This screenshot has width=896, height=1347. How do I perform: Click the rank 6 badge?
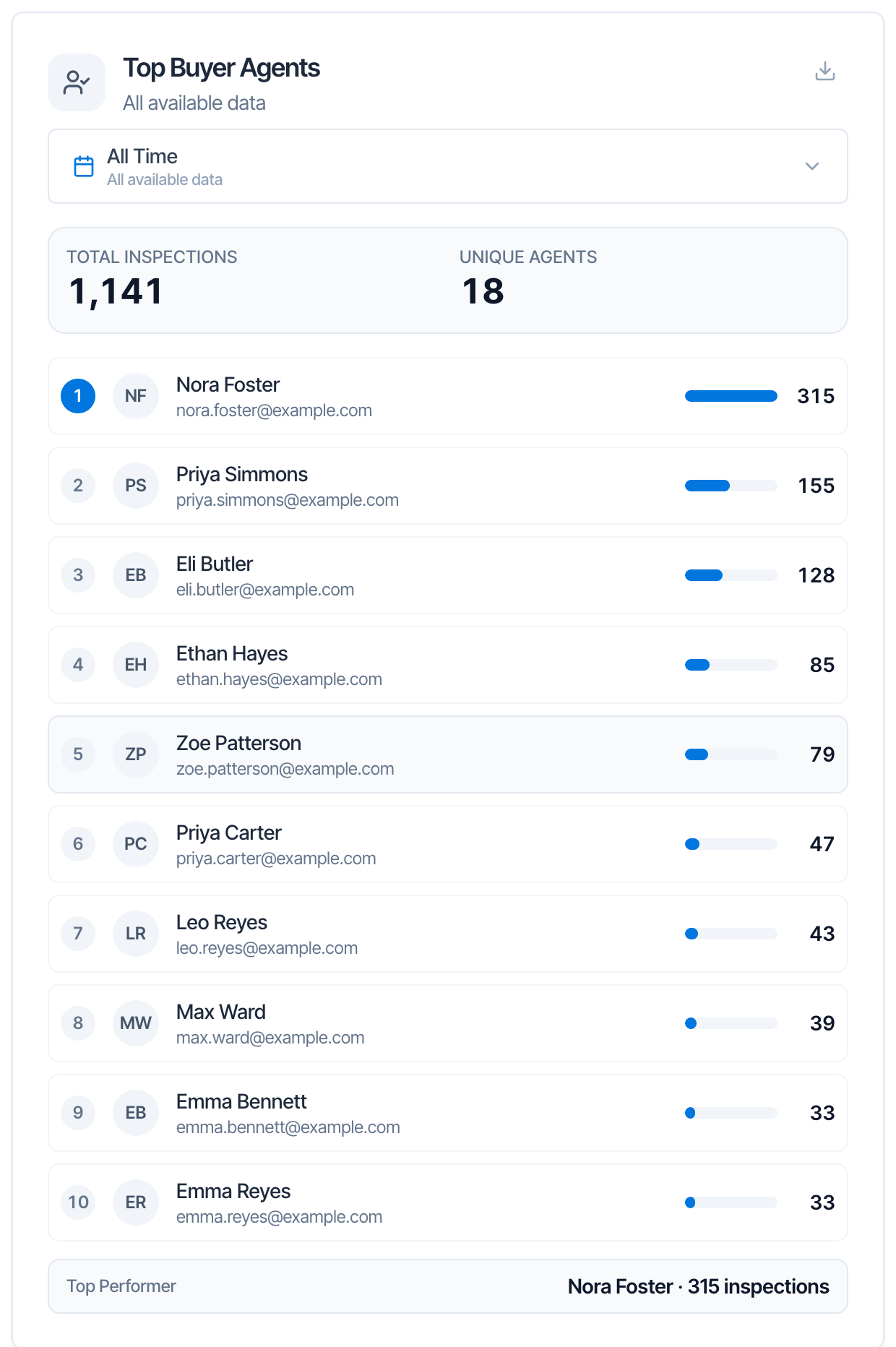click(x=78, y=844)
